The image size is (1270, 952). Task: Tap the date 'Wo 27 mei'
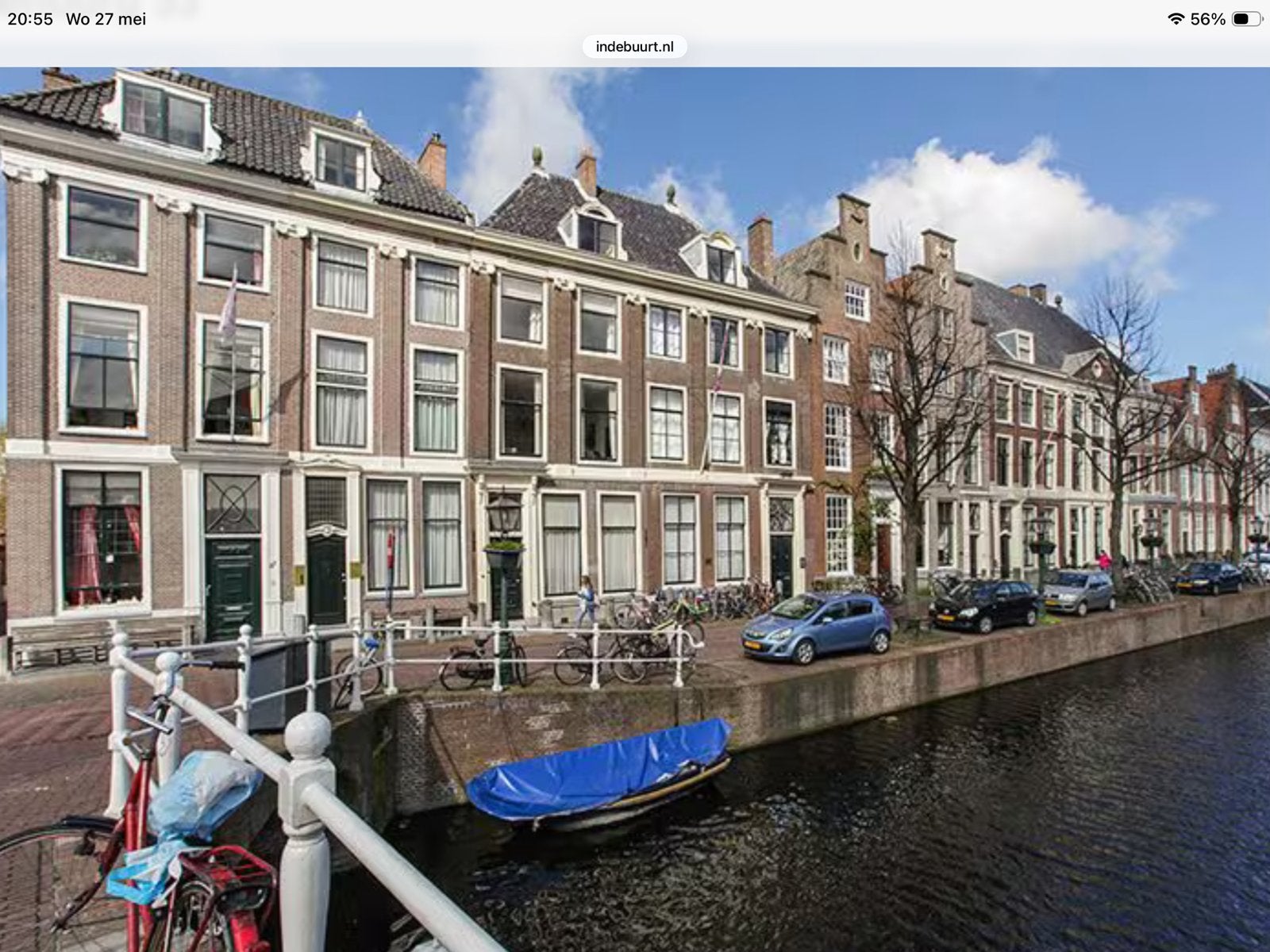click(106, 19)
